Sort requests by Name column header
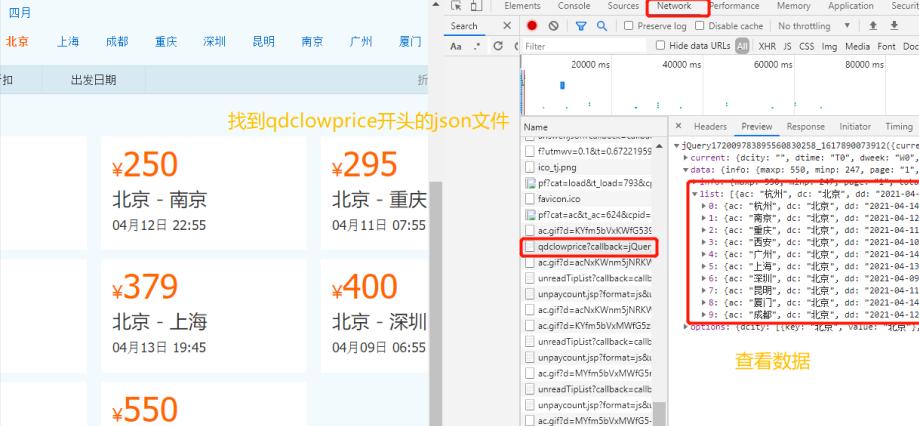Viewport: 919px width, 426px height. coord(594,127)
